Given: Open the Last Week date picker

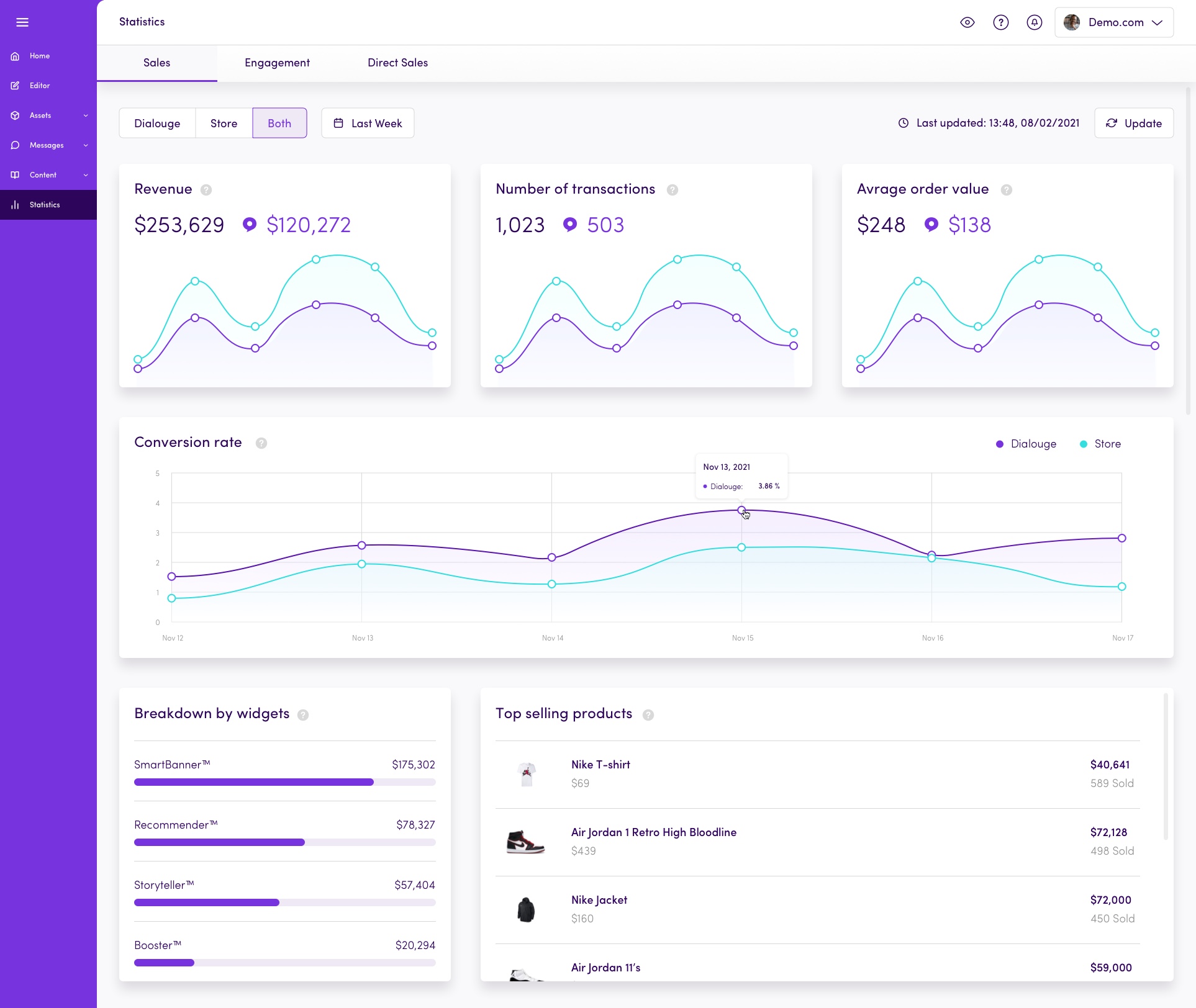Looking at the screenshot, I should (x=368, y=123).
